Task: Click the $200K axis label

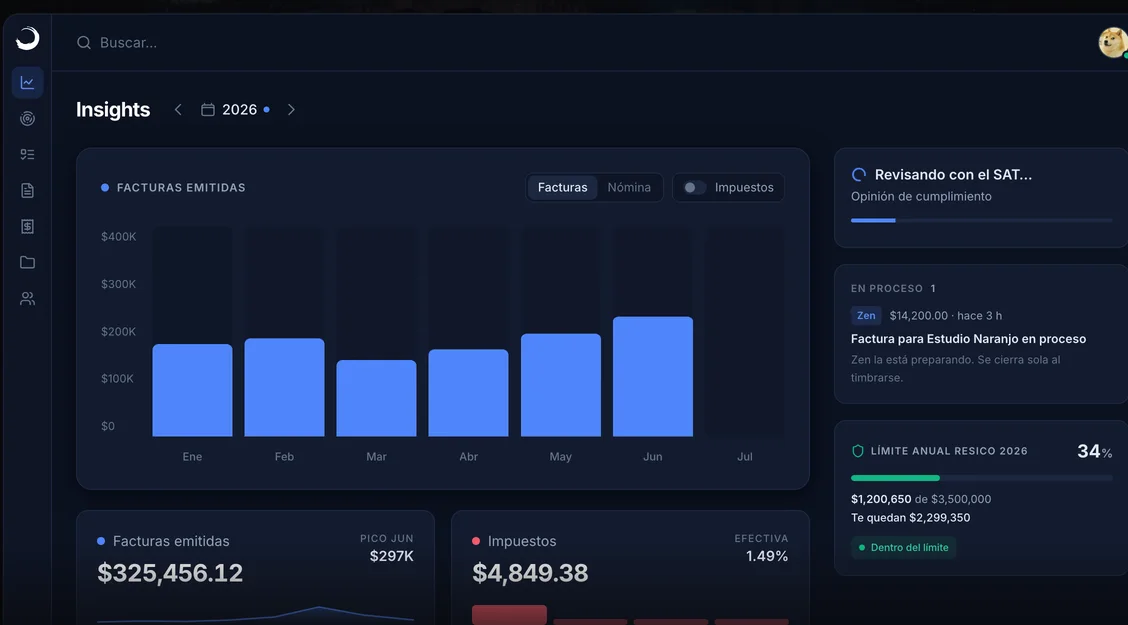Action: pyautogui.click(x=119, y=332)
